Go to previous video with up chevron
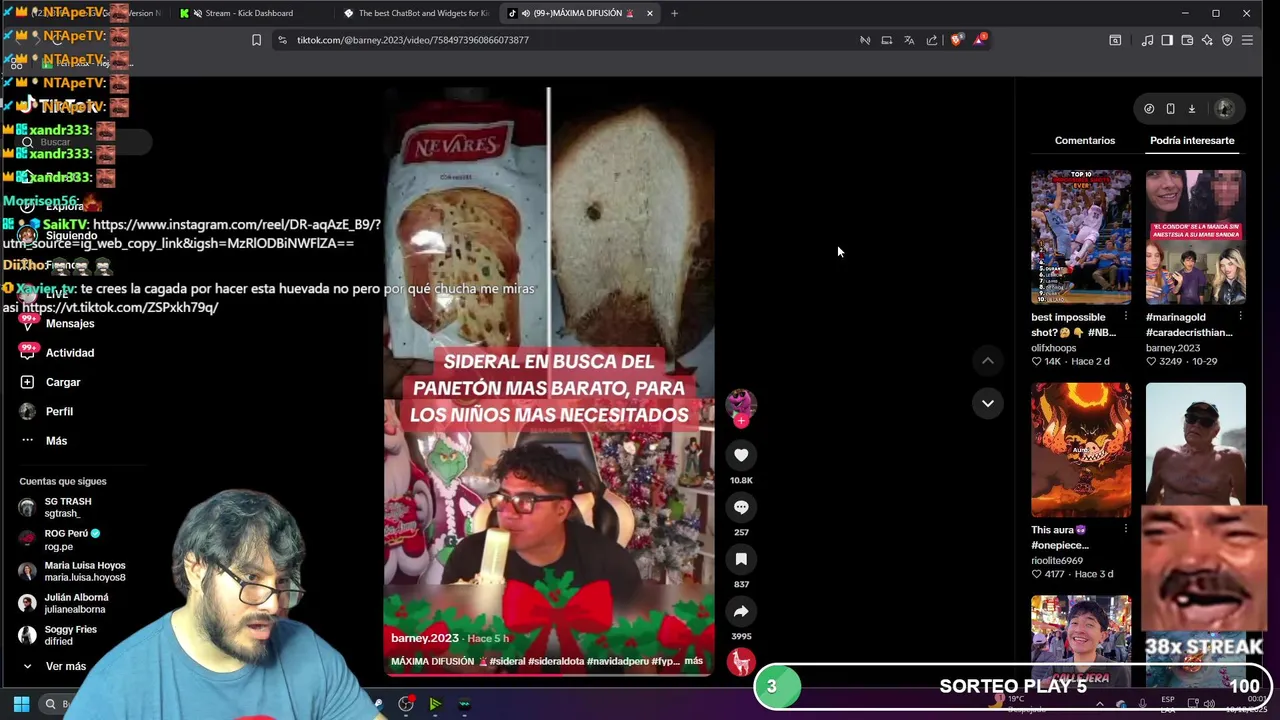1280x720 pixels. pos(987,360)
